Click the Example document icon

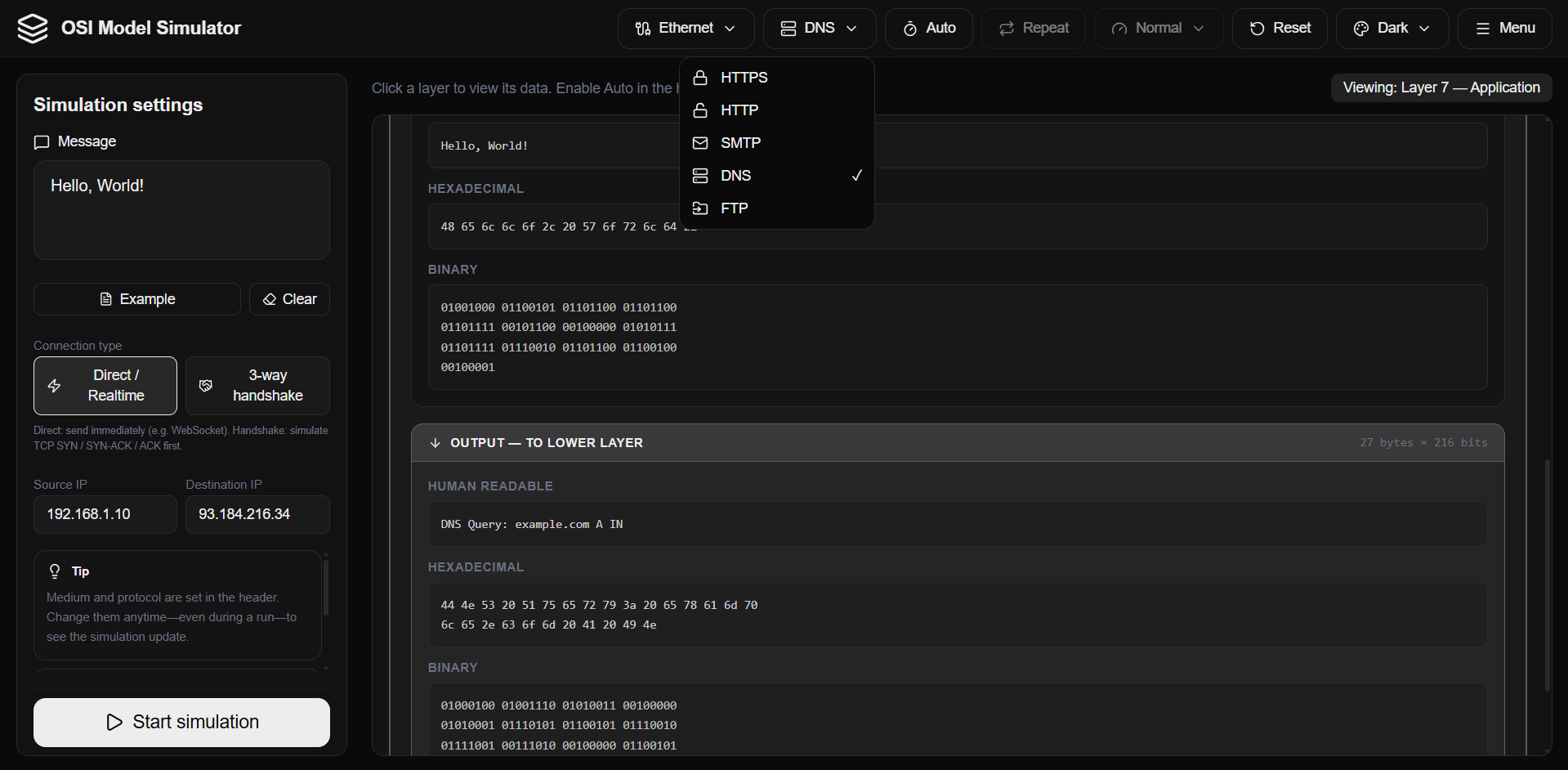[106, 299]
